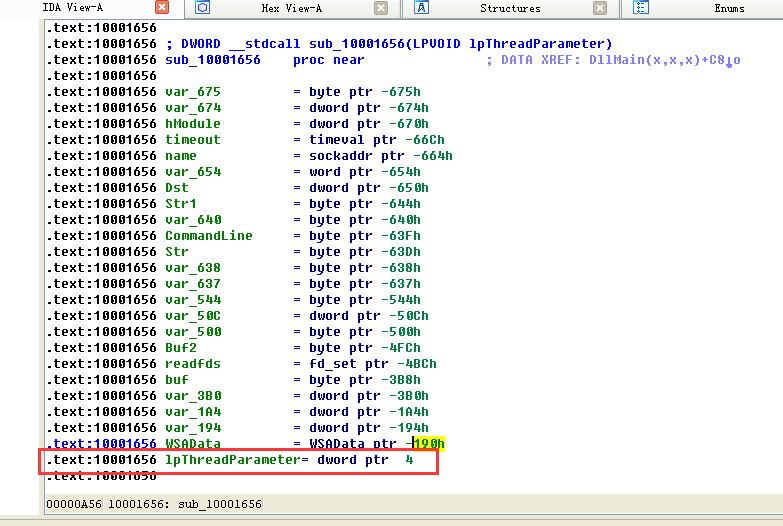Close the Hex View-A tab
The image size is (783, 526).
point(381,8)
